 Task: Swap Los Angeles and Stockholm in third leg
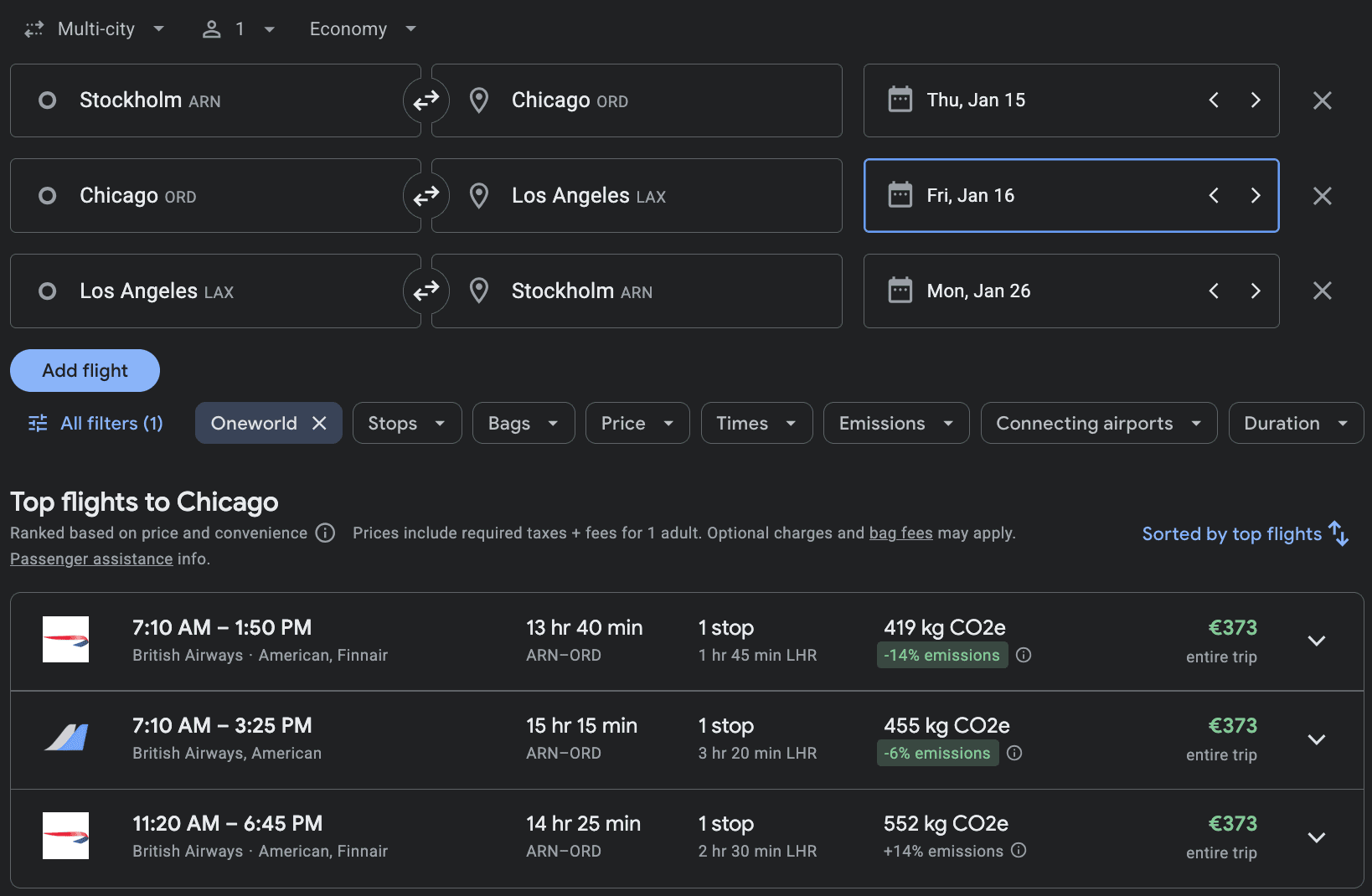(x=426, y=291)
